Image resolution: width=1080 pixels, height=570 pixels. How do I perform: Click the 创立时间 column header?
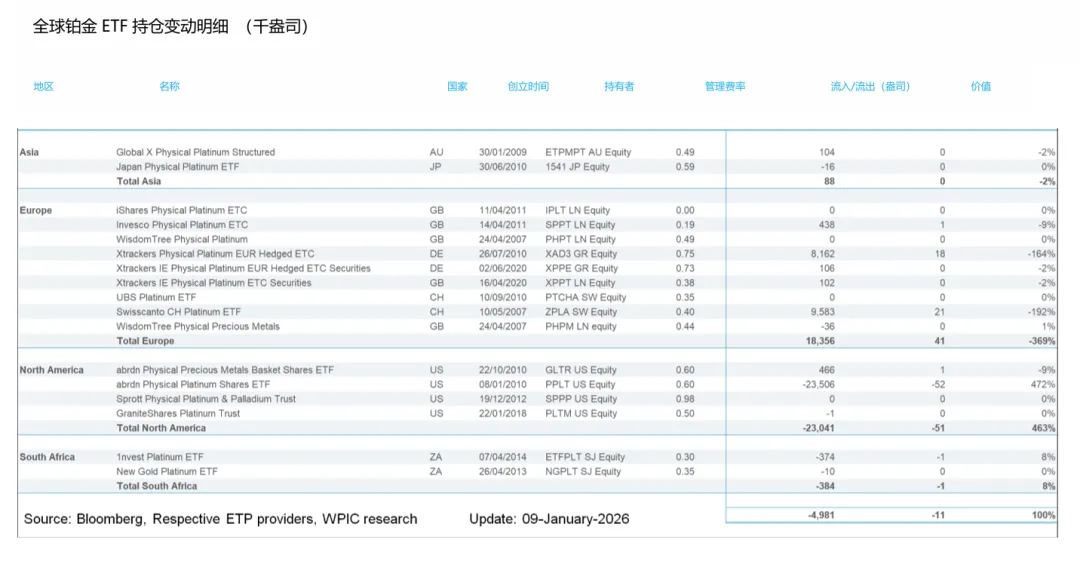(x=528, y=86)
